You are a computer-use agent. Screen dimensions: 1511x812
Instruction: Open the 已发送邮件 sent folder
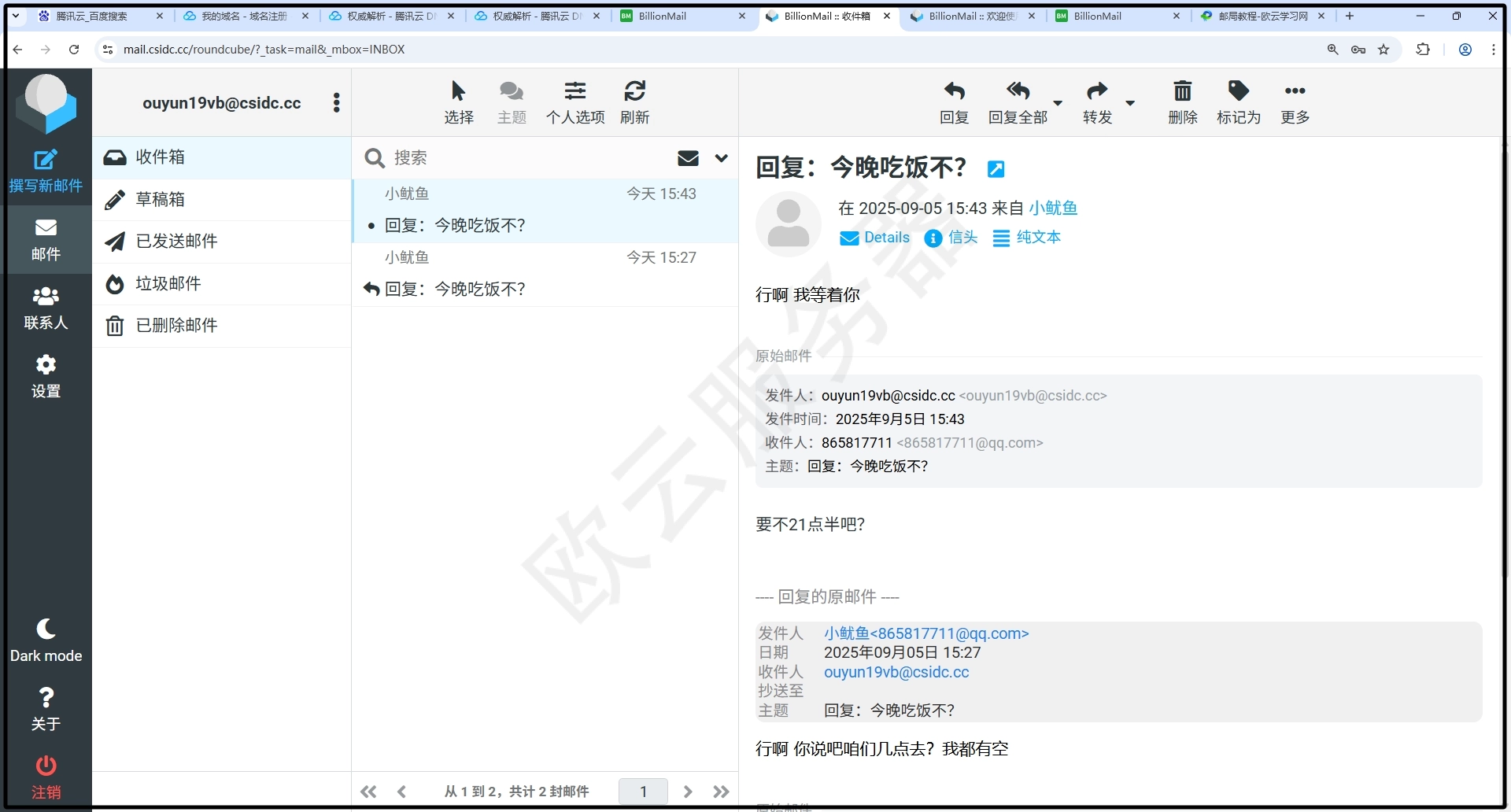(222, 242)
